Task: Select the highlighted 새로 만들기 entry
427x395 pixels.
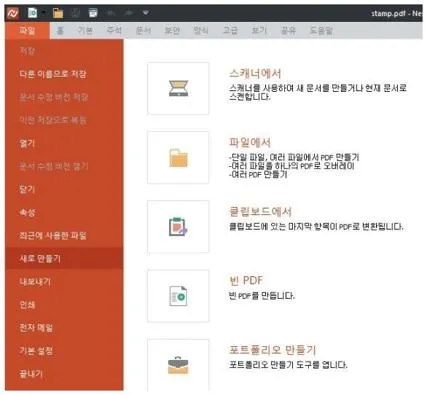Action: pos(64,258)
